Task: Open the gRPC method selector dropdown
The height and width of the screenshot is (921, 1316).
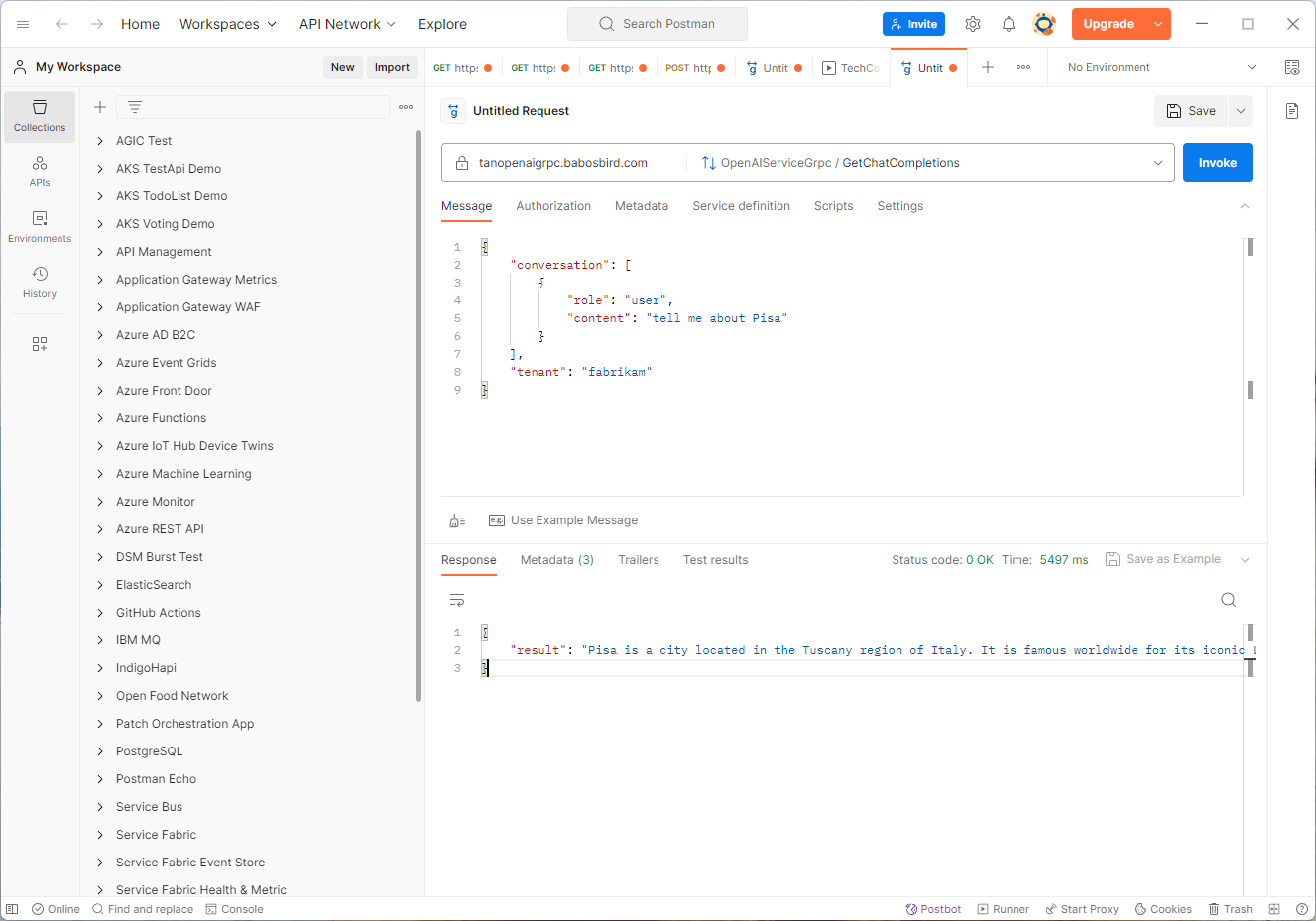Action: click(x=1158, y=163)
